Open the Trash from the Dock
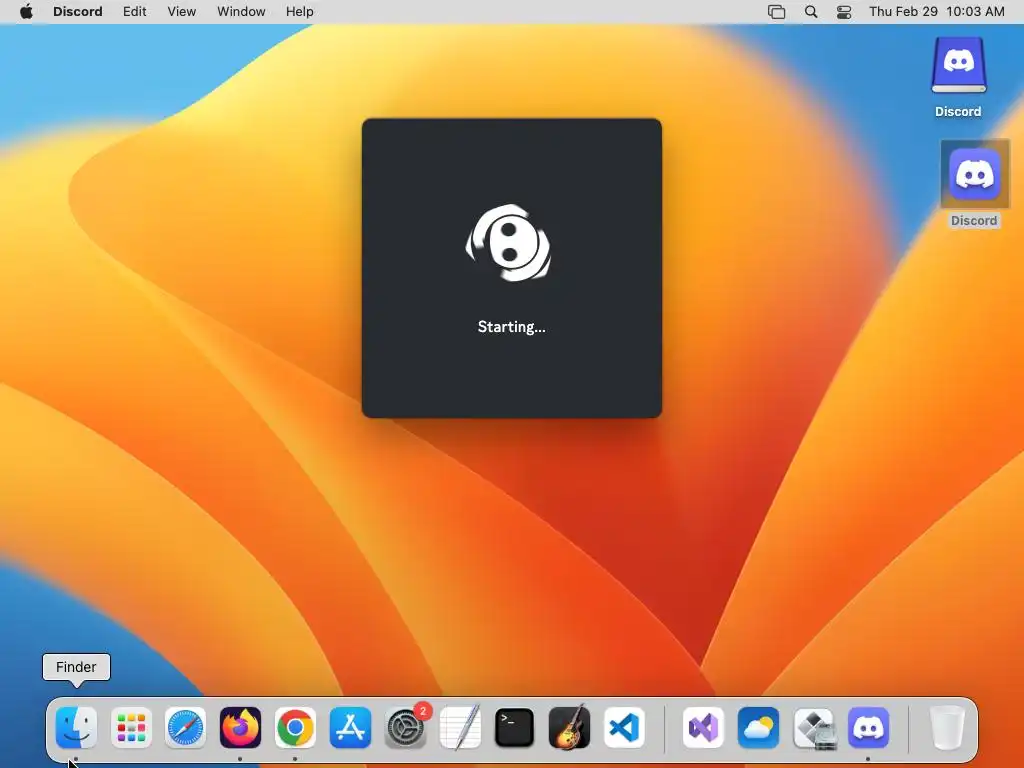This screenshot has width=1024, height=768. (947, 727)
